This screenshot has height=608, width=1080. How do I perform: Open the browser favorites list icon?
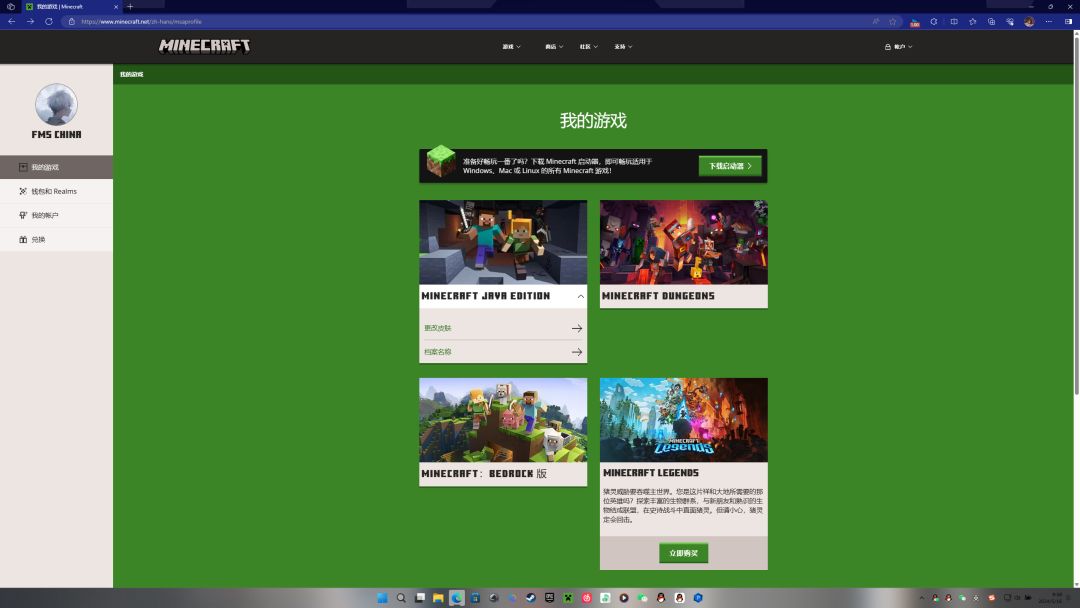973,21
